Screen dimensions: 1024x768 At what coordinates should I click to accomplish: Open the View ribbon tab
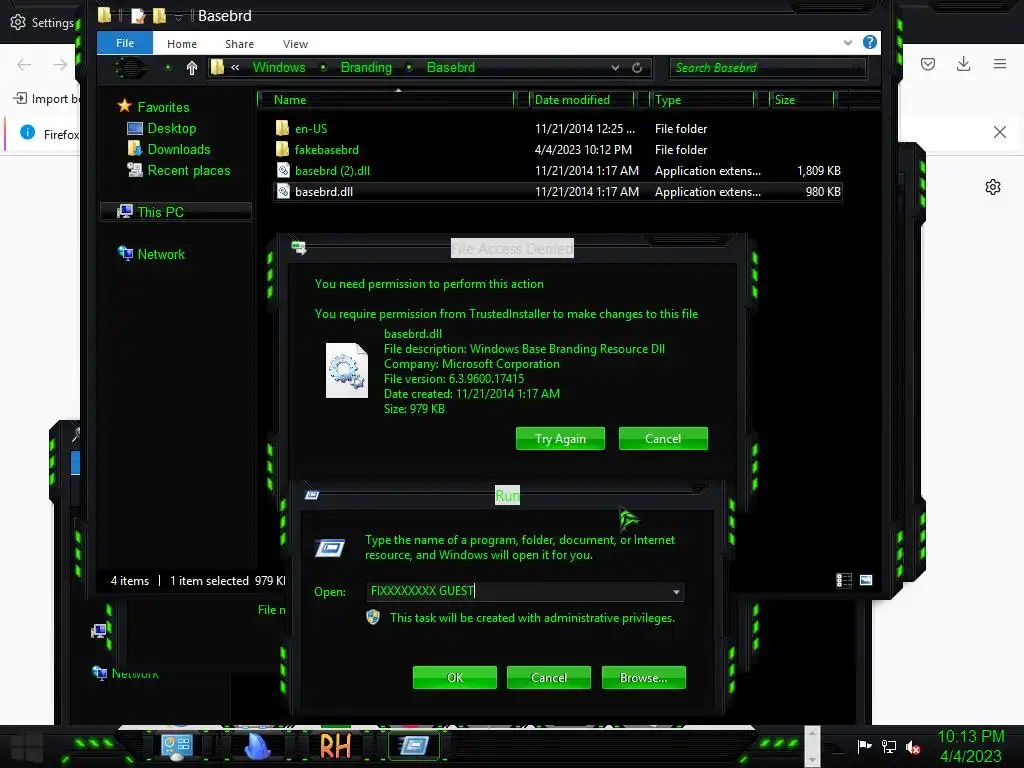click(295, 44)
